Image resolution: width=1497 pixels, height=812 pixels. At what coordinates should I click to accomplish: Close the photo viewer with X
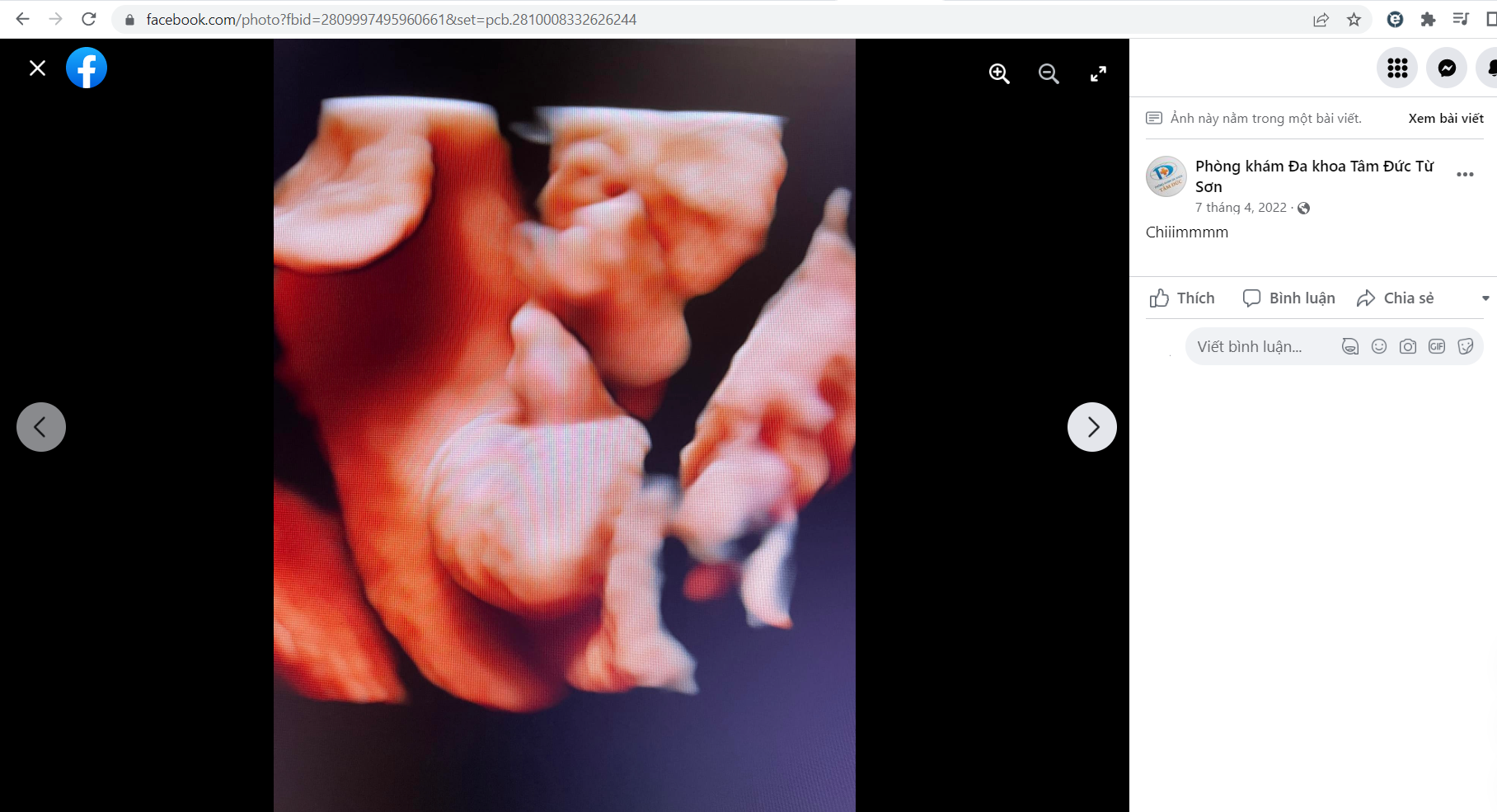(38, 68)
